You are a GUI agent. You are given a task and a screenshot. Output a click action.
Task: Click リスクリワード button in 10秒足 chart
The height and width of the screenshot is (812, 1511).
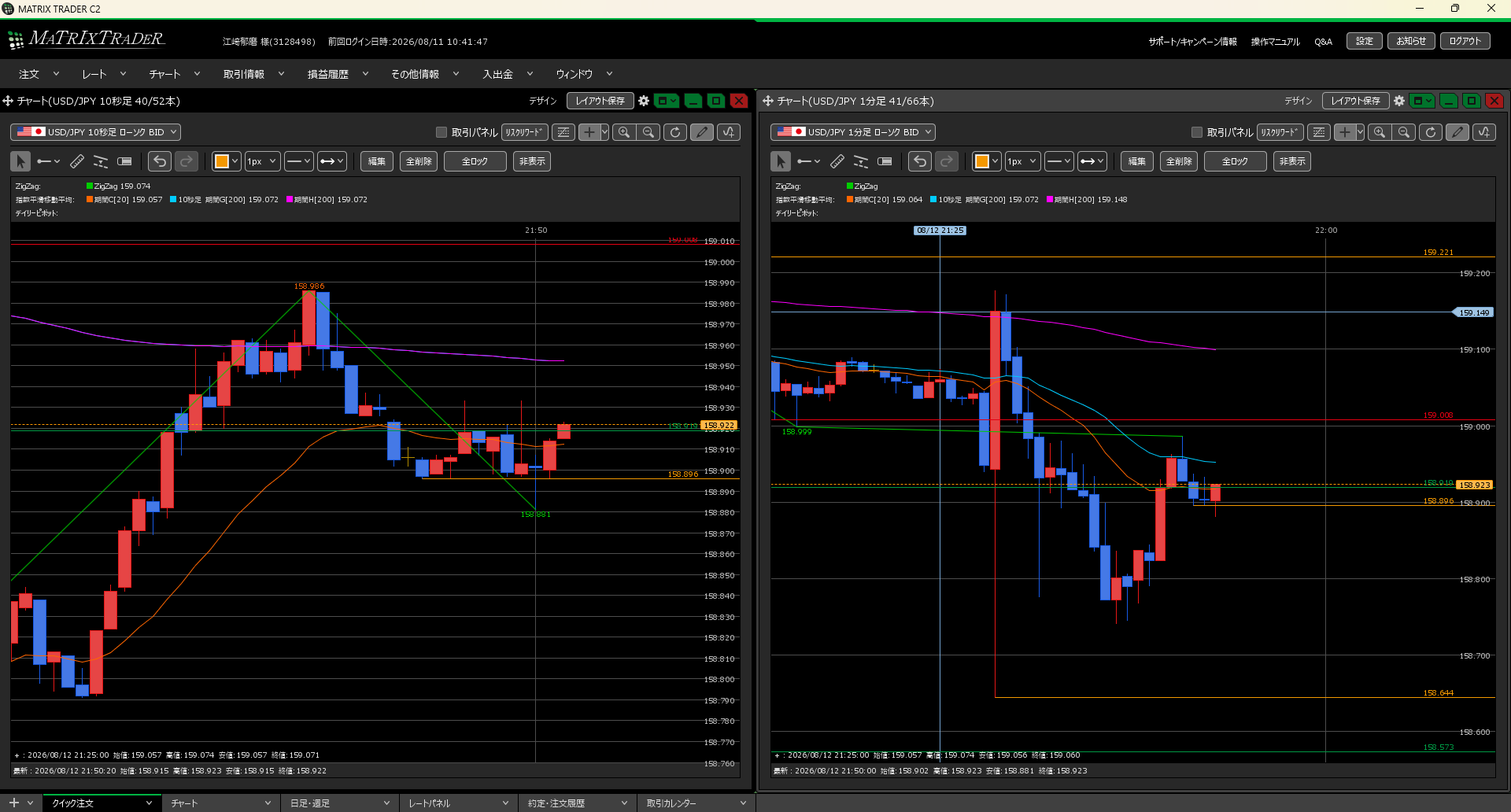click(x=524, y=132)
